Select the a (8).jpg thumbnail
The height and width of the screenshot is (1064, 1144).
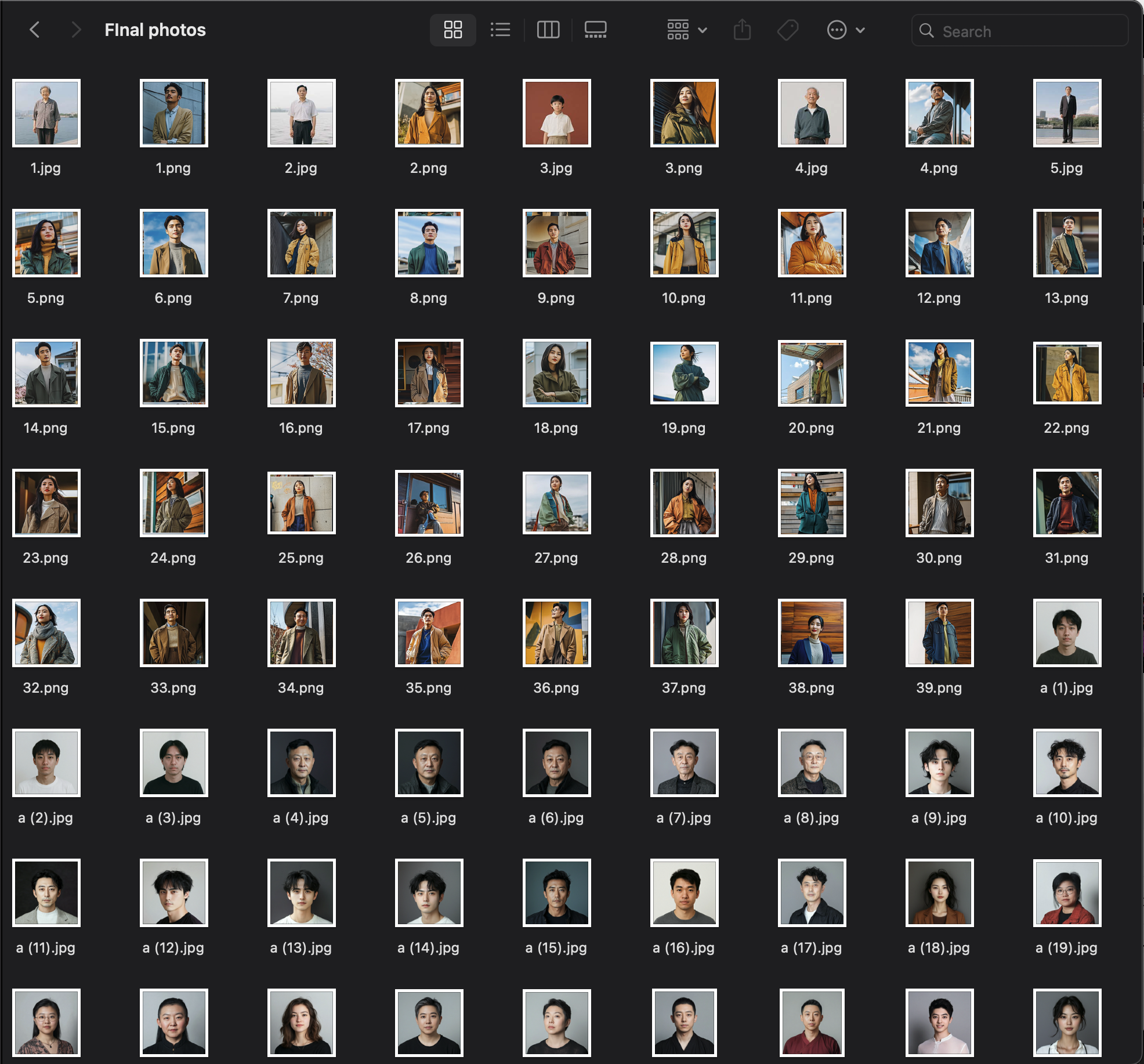[812, 763]
